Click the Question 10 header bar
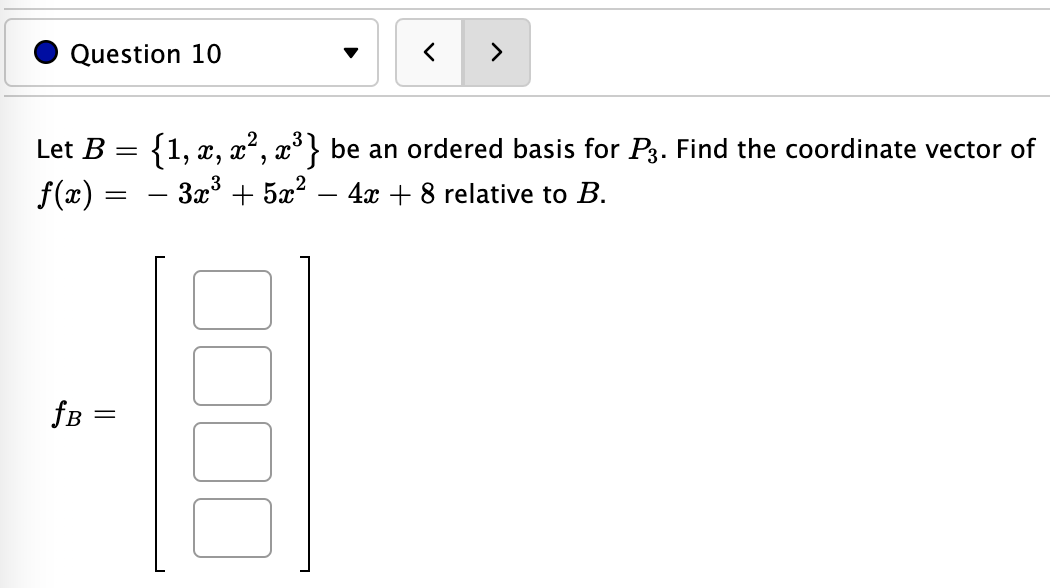 pyautogui.click(x=190, y=54)
